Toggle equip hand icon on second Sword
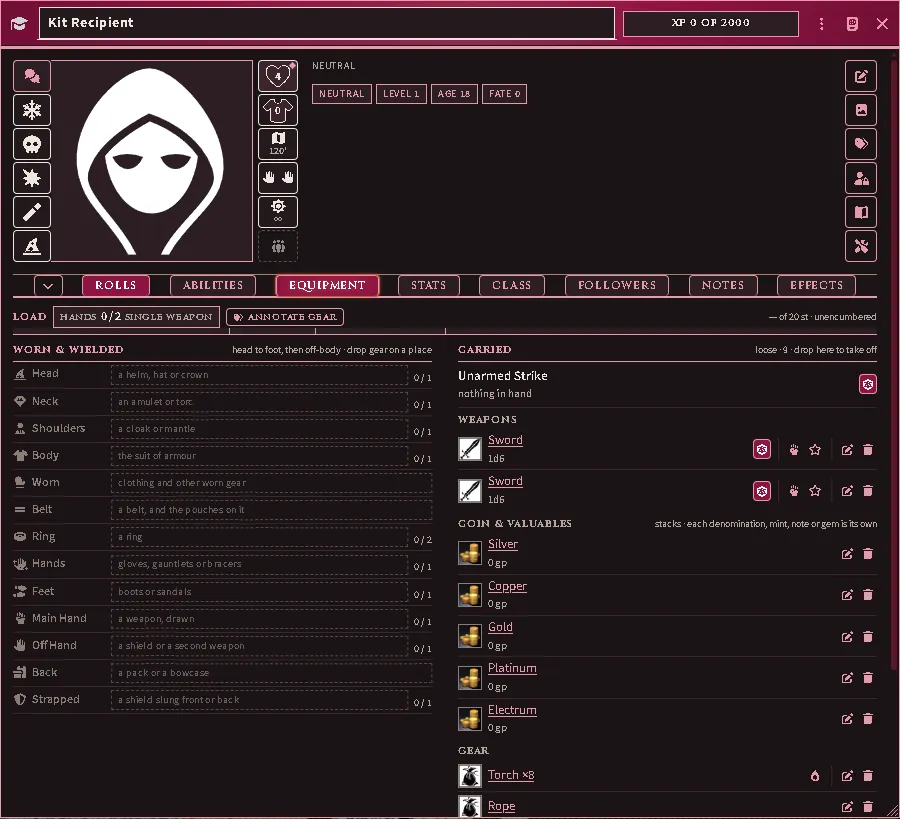The image size is (900, 819). pos(794,491)
